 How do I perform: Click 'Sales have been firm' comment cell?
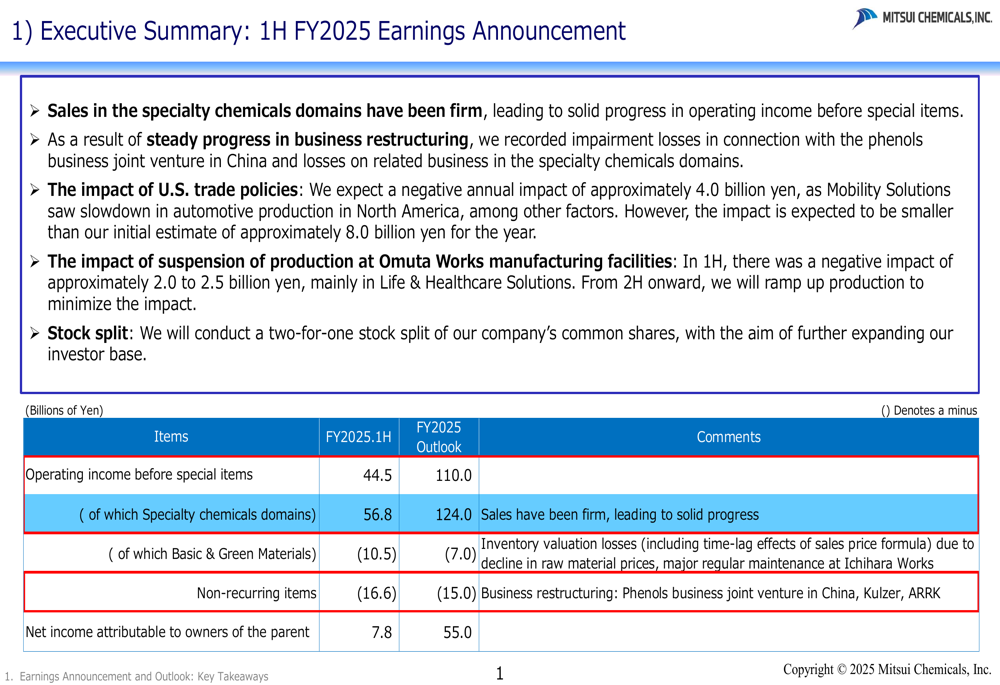tap(620, 515)
